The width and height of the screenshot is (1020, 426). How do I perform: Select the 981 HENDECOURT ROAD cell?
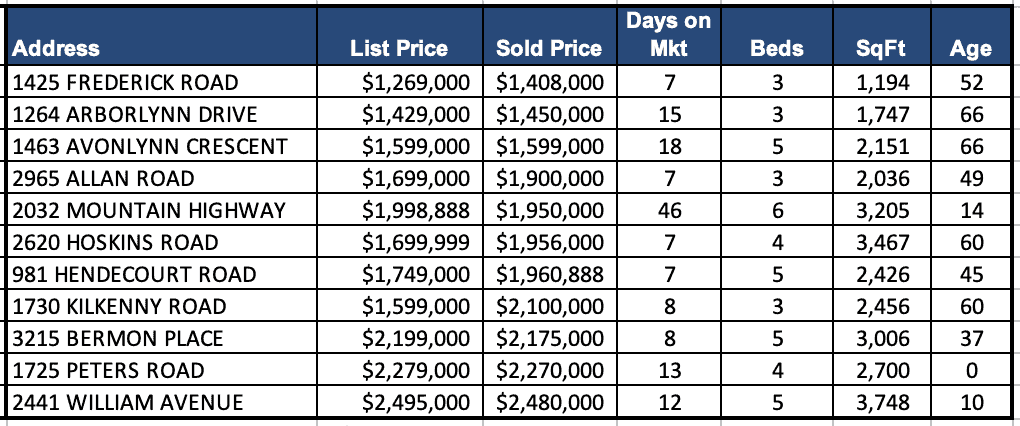tap(135, 274)
